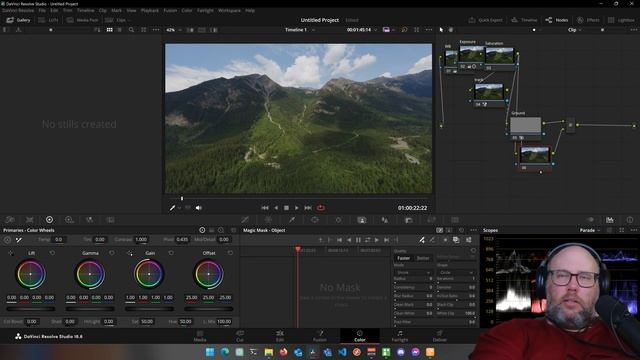Select thumbnail grid view in gallery

pos(109,30)
